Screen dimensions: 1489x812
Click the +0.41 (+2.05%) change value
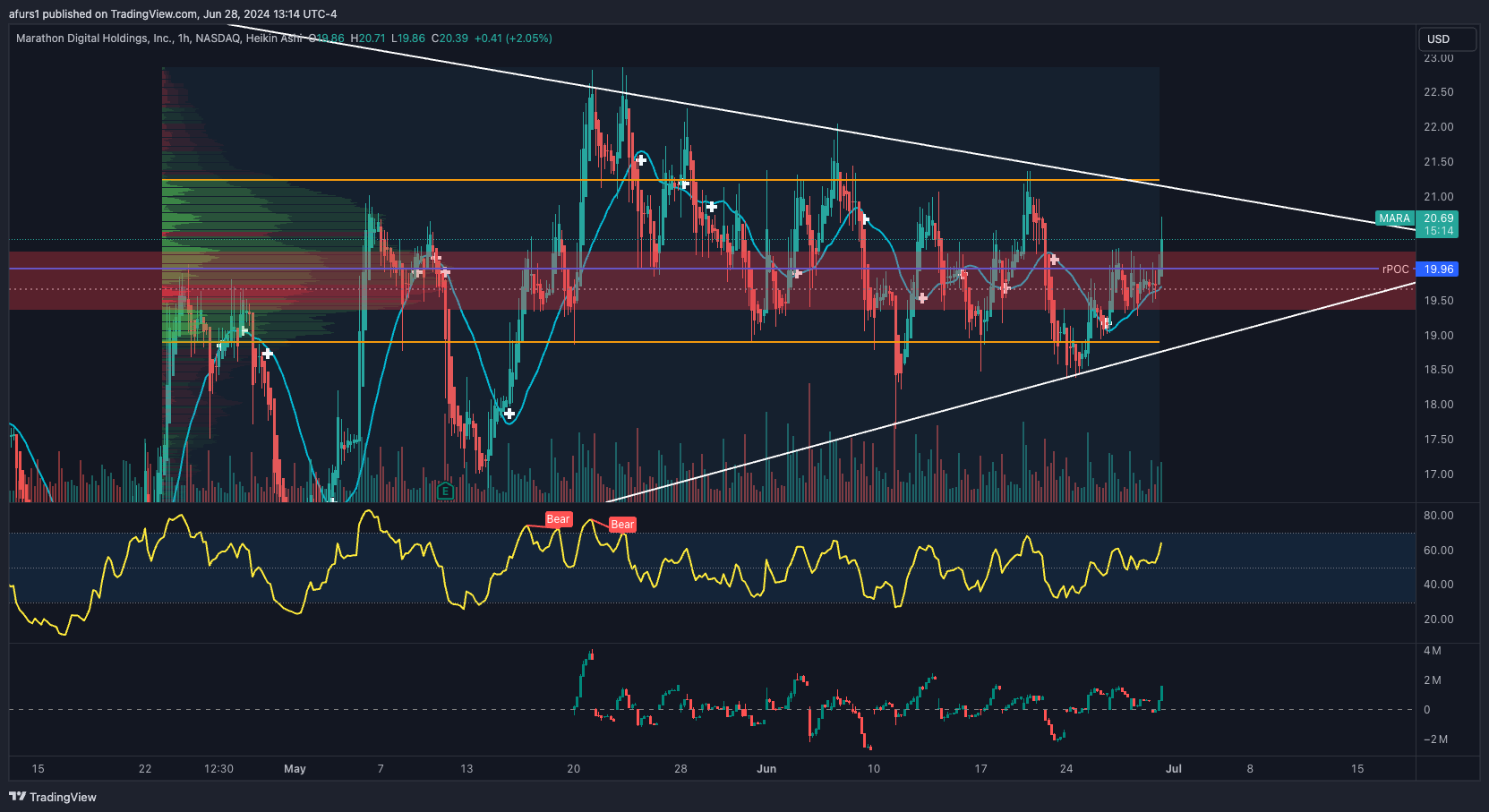pyautogui.click(x=513, y=38)
